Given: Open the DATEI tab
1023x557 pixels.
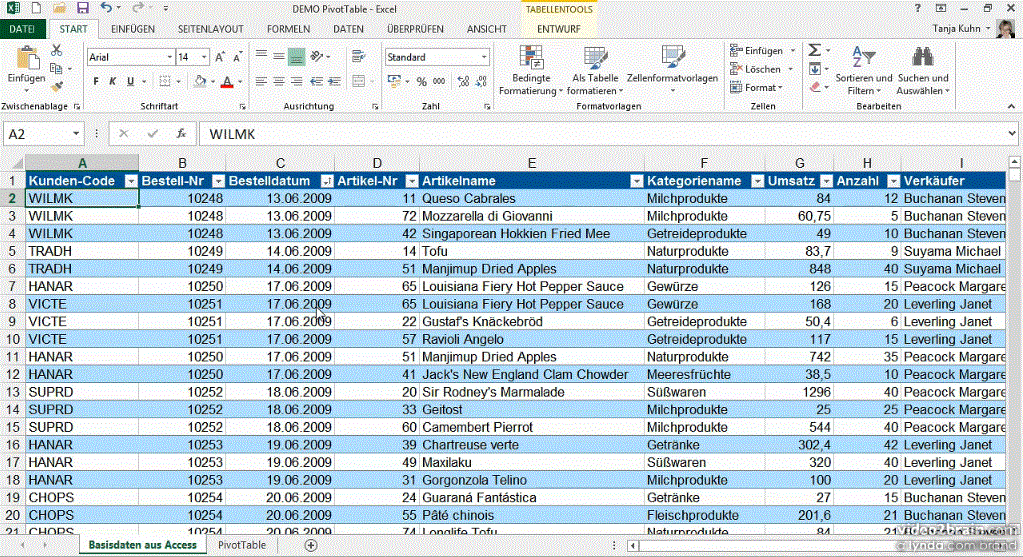Looking at the screenshot, I should pos(22,29).
